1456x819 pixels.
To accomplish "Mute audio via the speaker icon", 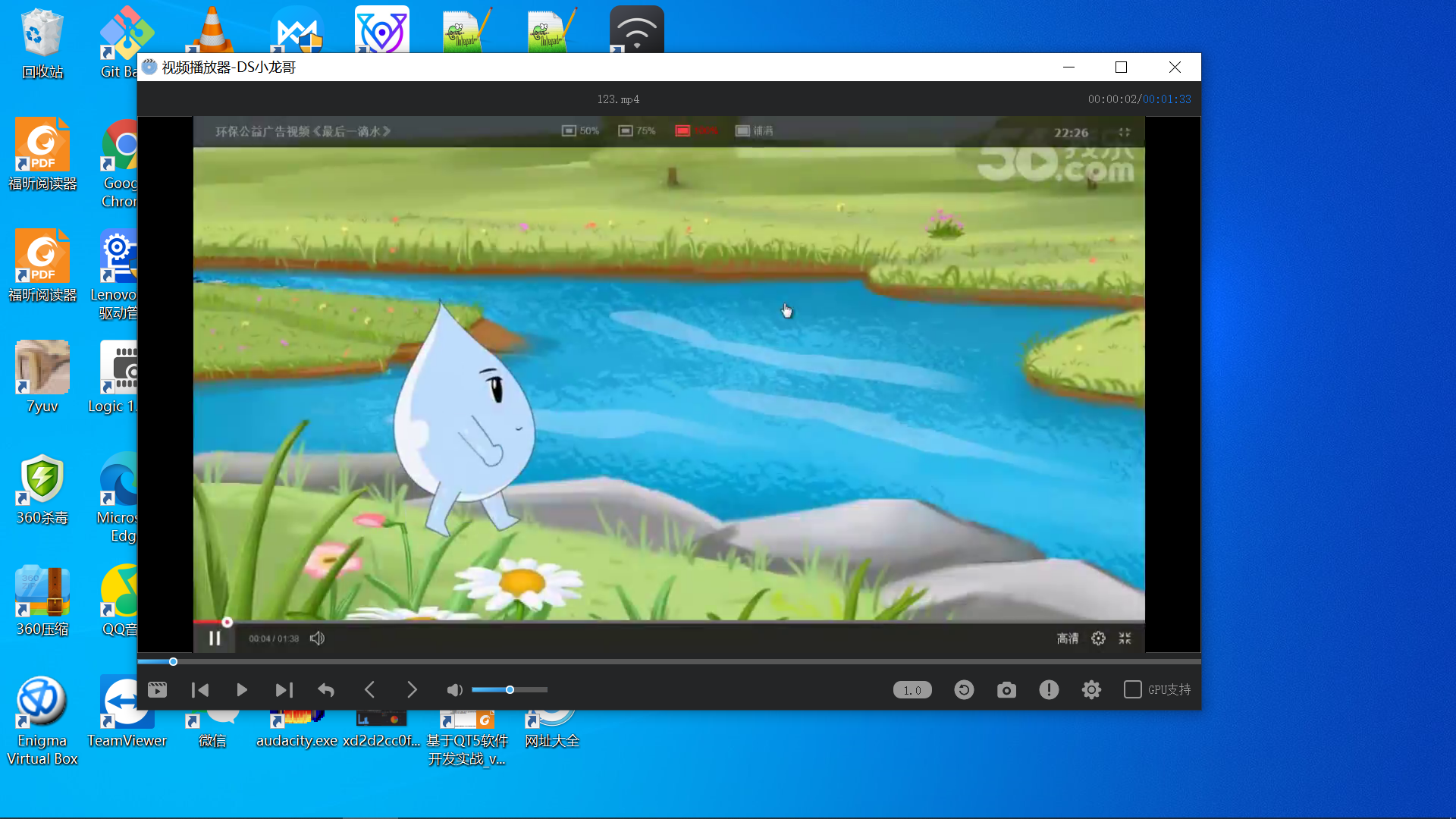I will pos(454,689).
